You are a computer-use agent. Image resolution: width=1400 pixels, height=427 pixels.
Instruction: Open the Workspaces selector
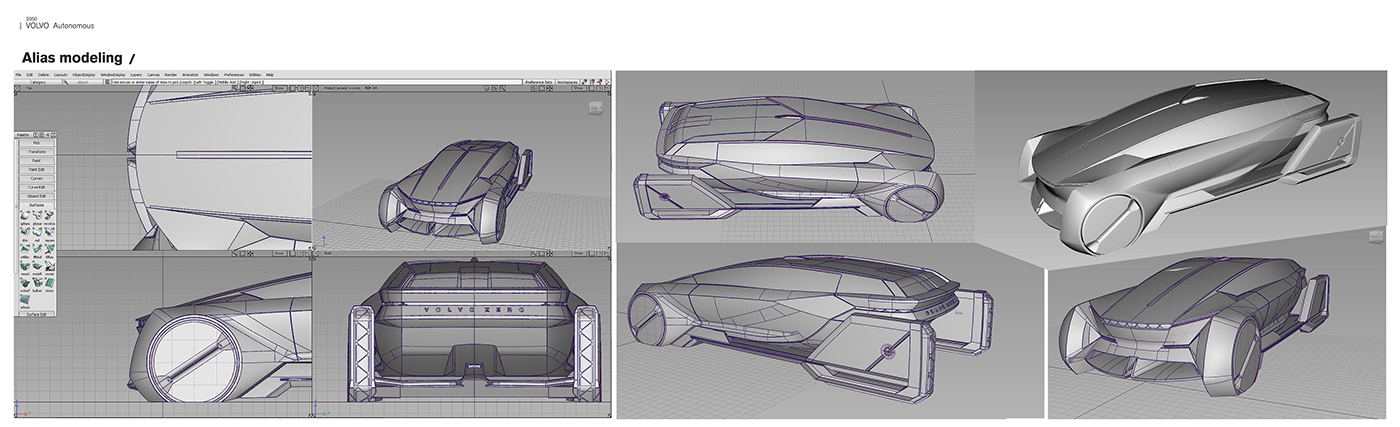[567, 81]
